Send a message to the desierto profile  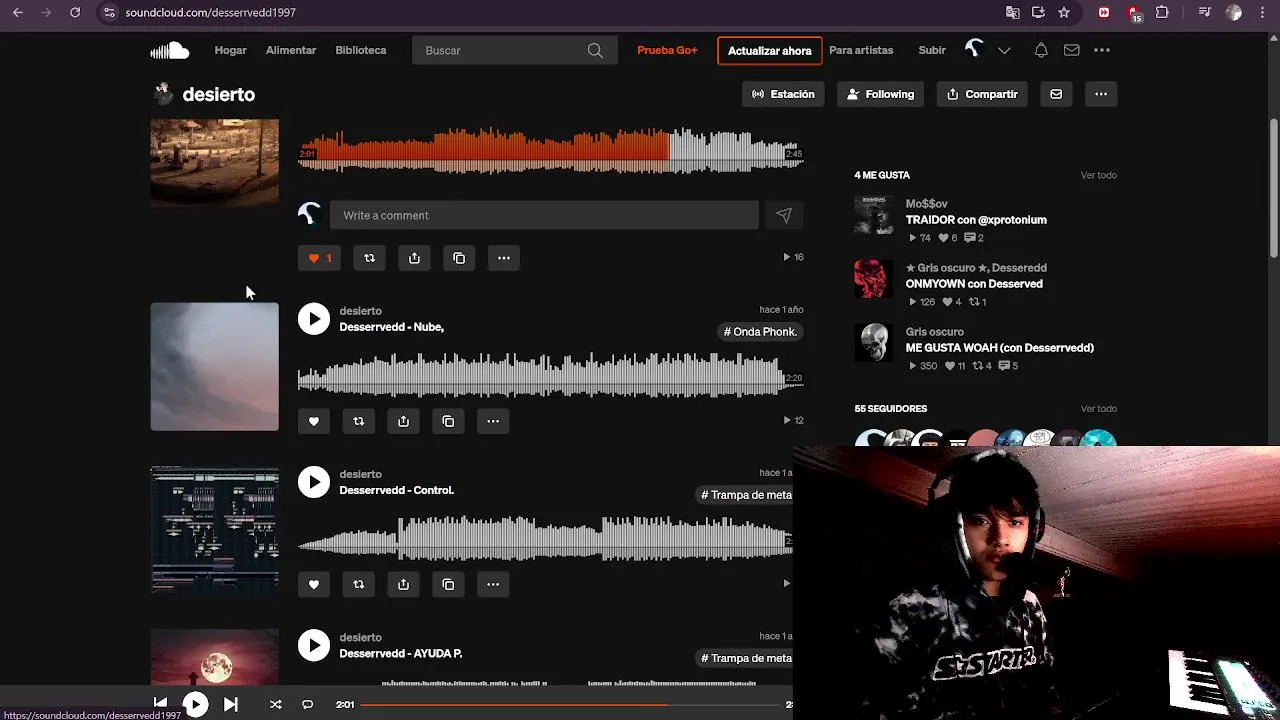tap(1056, 94)
